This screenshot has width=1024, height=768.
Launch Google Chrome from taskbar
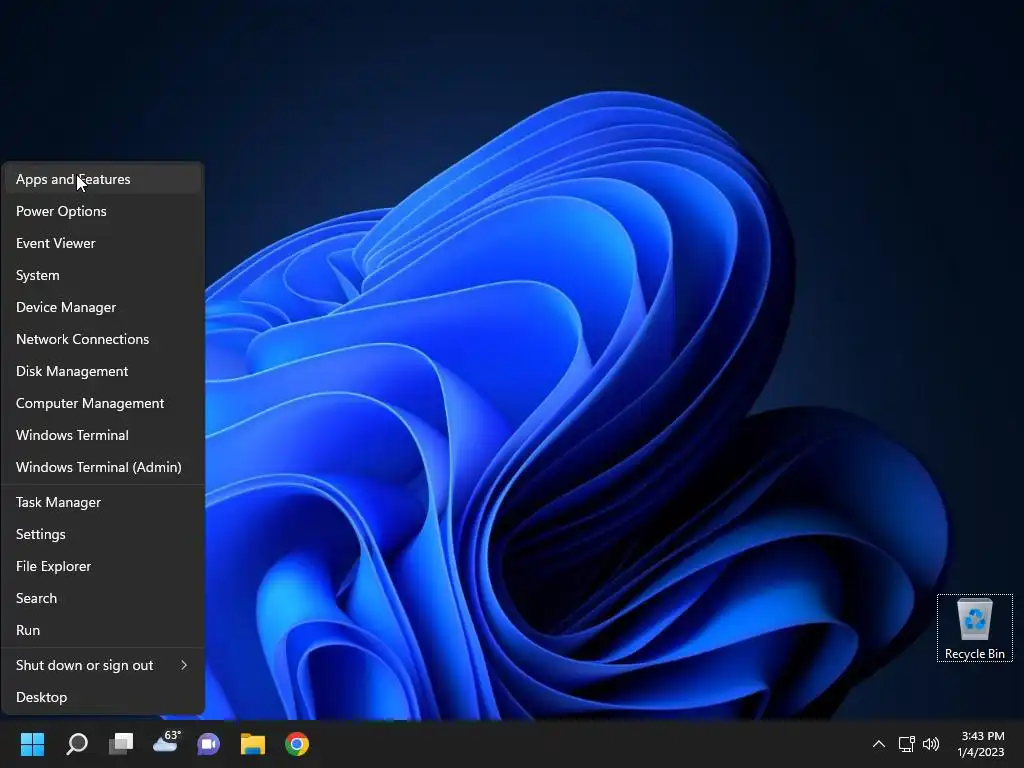pos(296,744)
